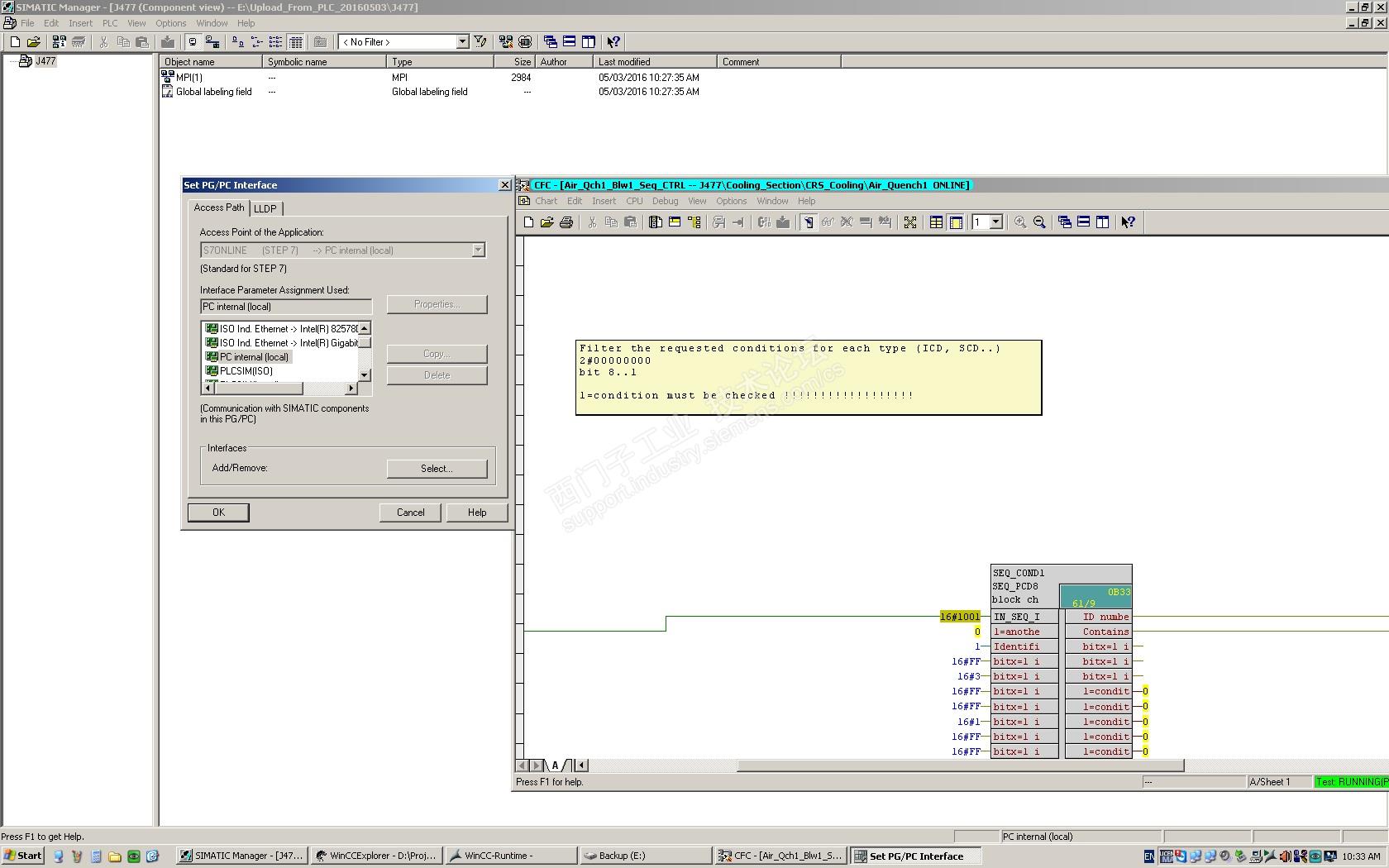Screen dimensions: 1389x868
Task: Cascade windows in SIMATIC Manager toolbar
Action: tap(550, 42)
